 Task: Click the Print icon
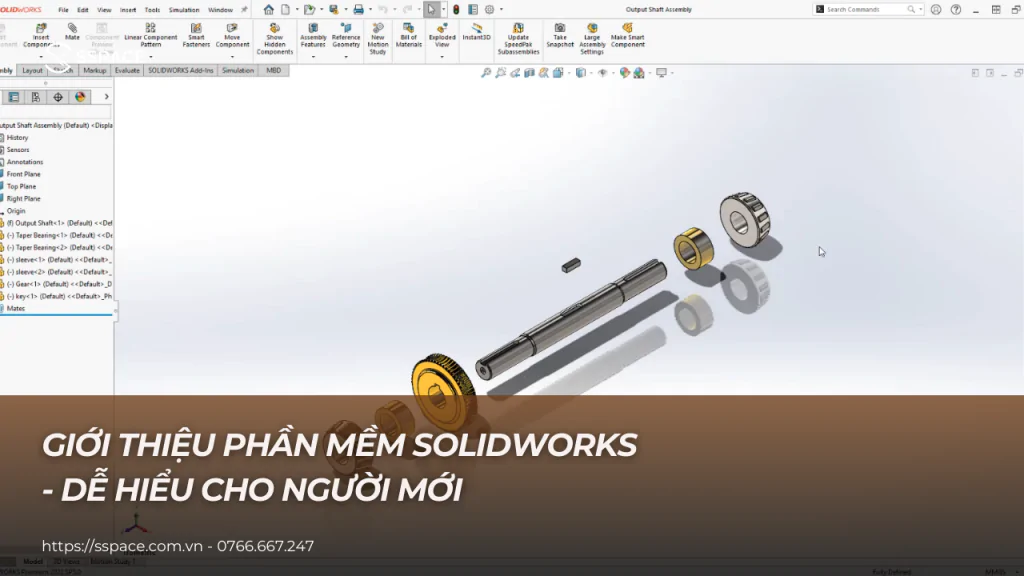click(x=359, y=10)
